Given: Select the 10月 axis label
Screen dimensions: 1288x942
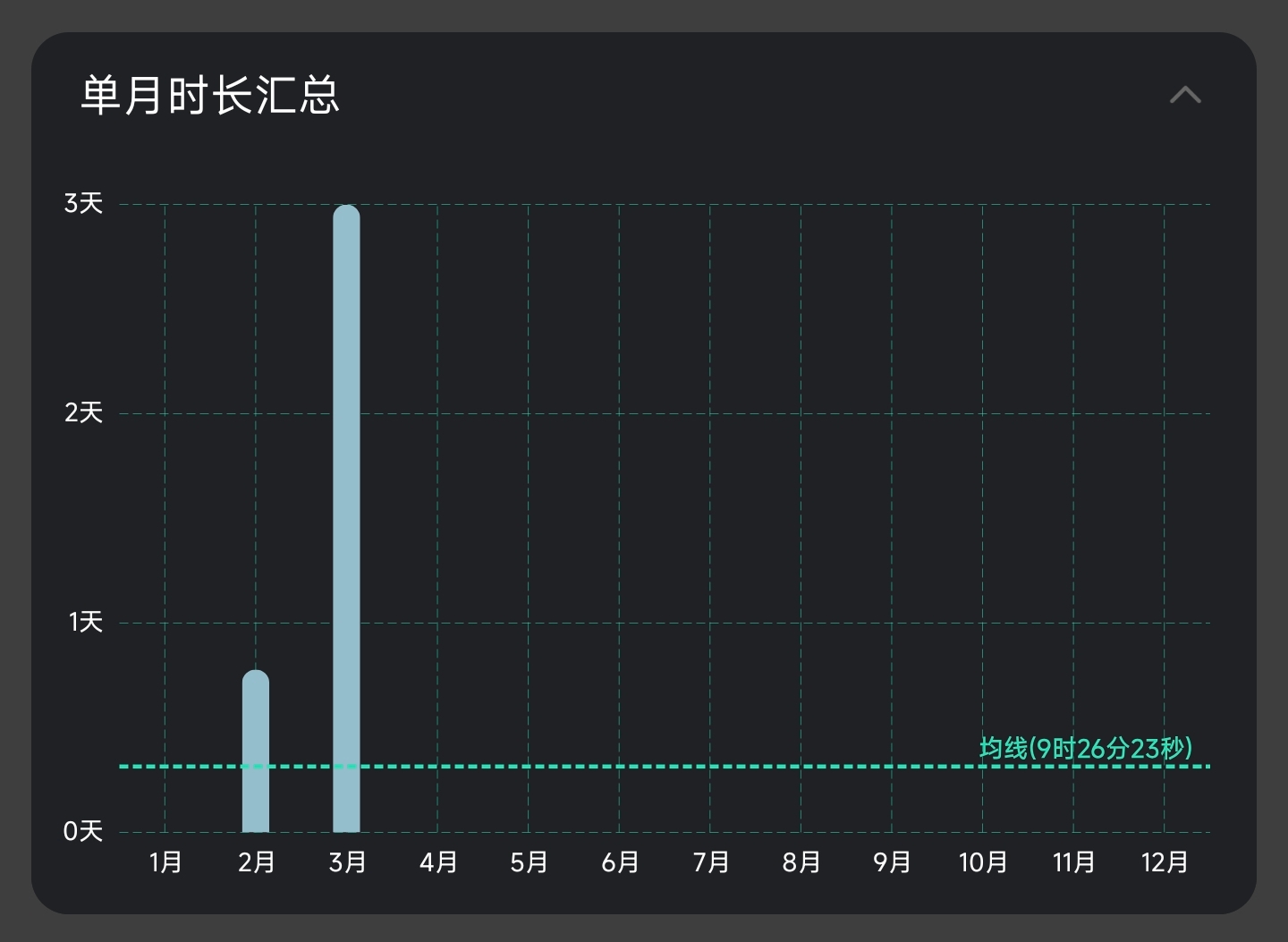Looking at the screenshot, I should click(983, 862).
